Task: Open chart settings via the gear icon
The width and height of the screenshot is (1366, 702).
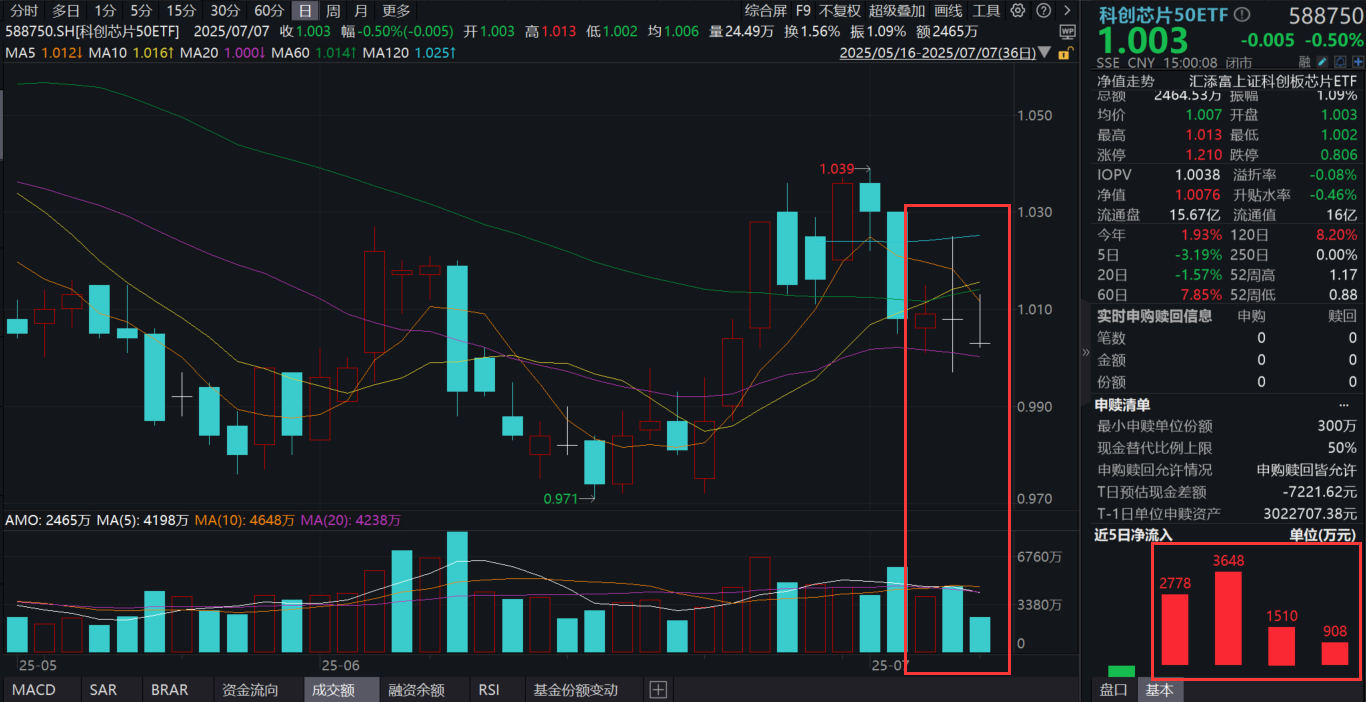Action: [x=1016, y=10]
